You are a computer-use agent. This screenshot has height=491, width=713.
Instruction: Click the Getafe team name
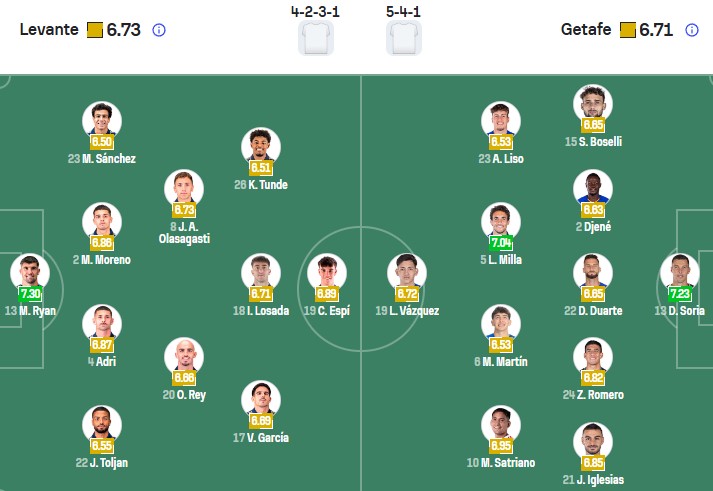587,30
